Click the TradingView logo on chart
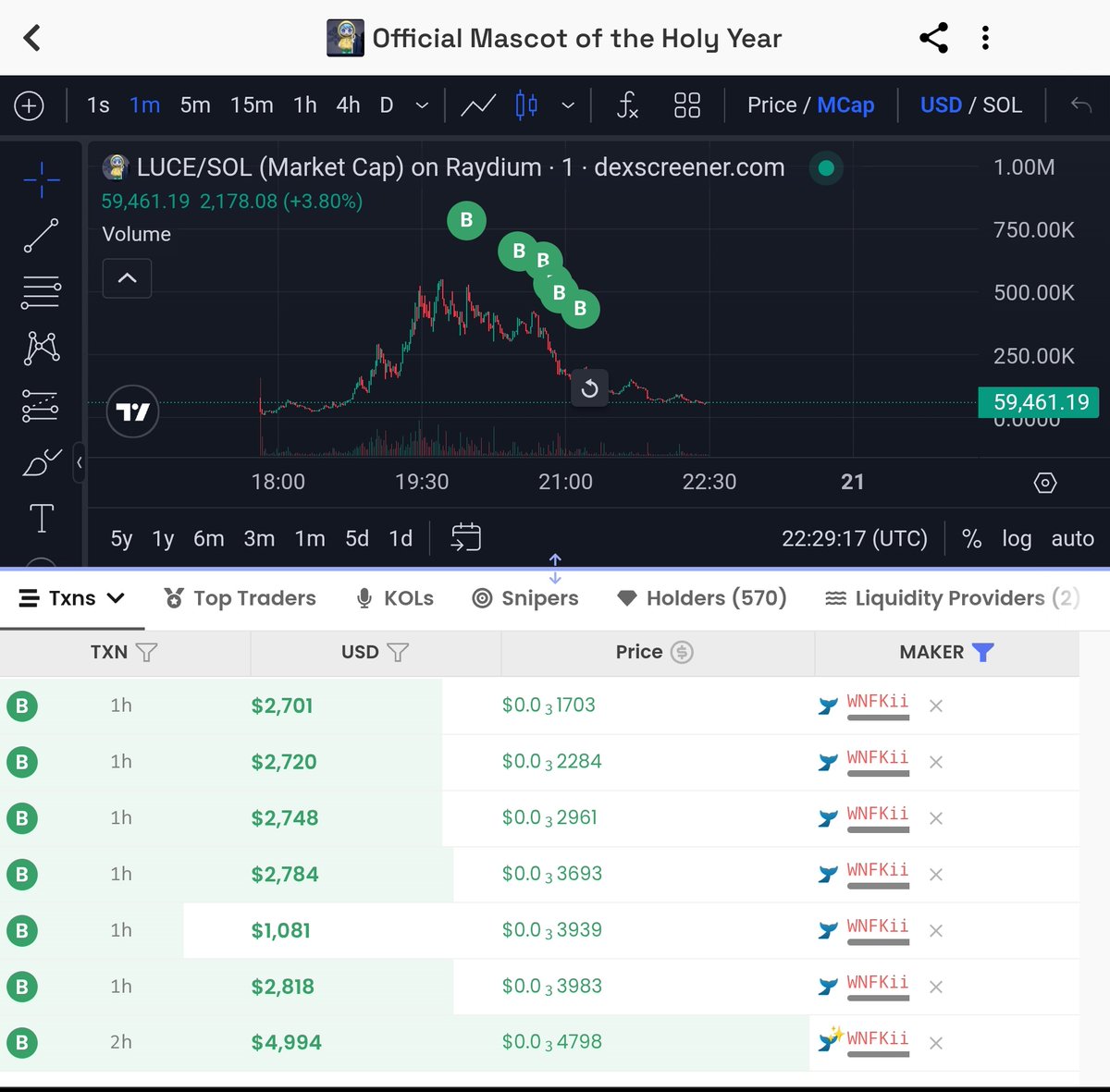This screenshot has width=1110, height=1092. (x=132, y=411)
